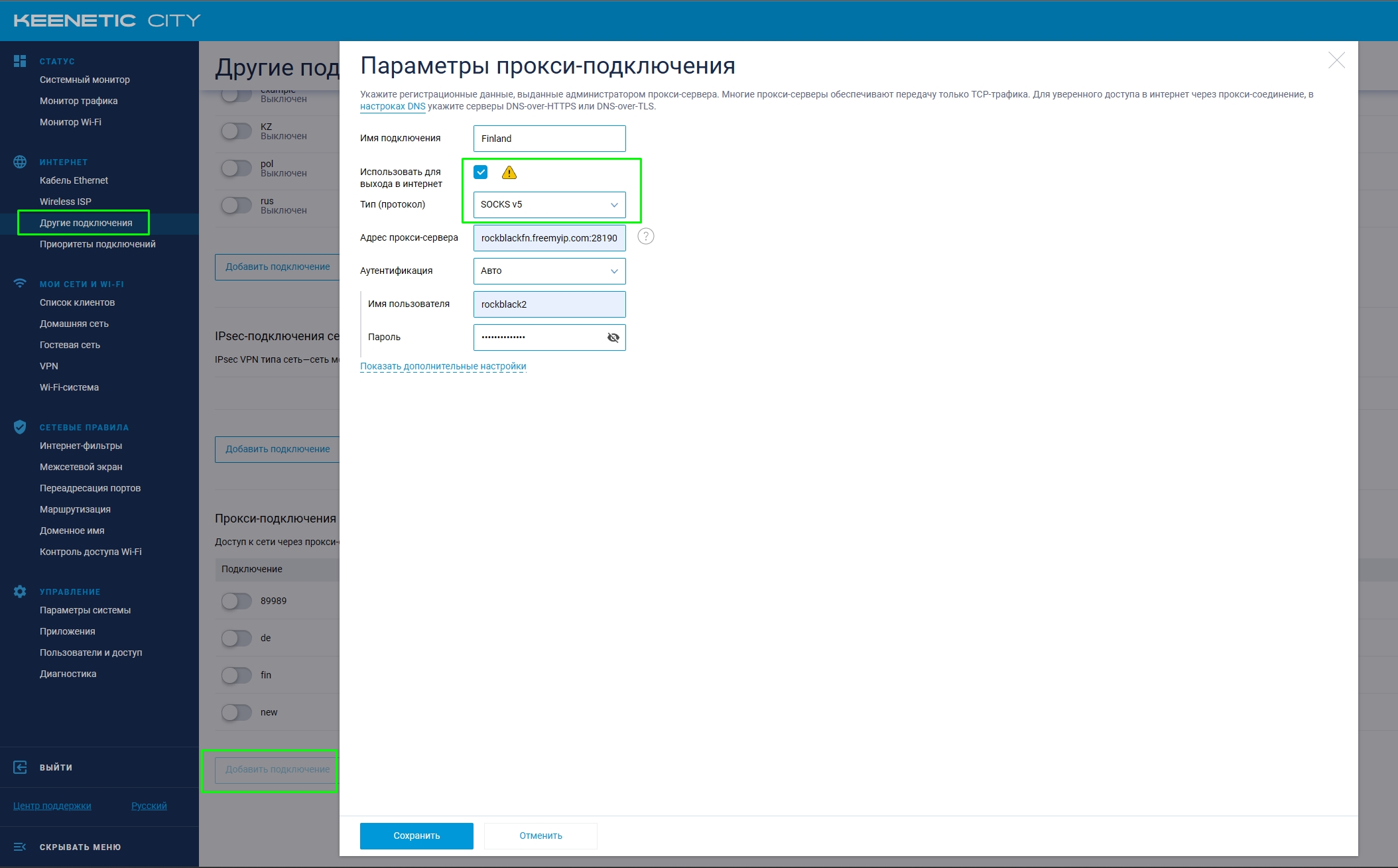
Task: Expand the Авто authentication dropdown
Action: (x=549, y=271)
